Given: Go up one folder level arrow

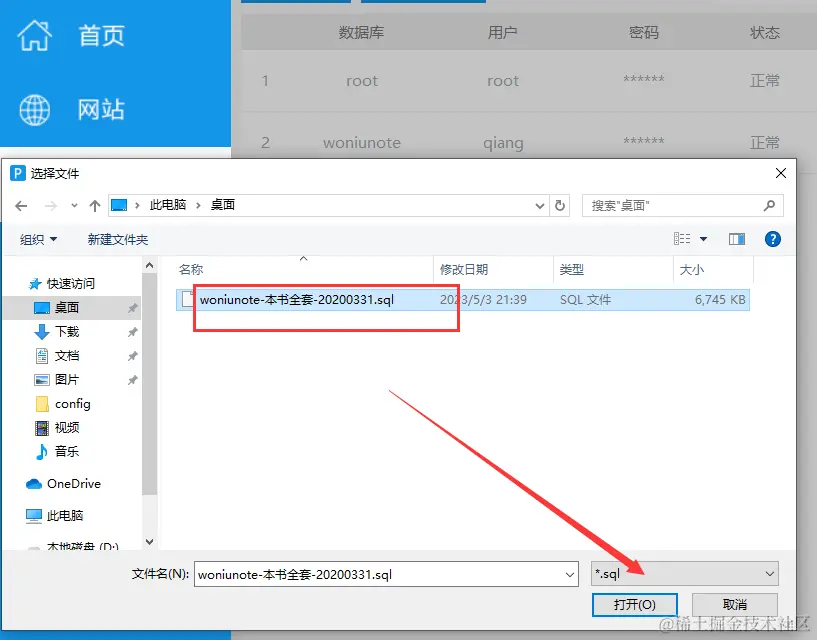Looking at the screenshot, I should (95, 206).
